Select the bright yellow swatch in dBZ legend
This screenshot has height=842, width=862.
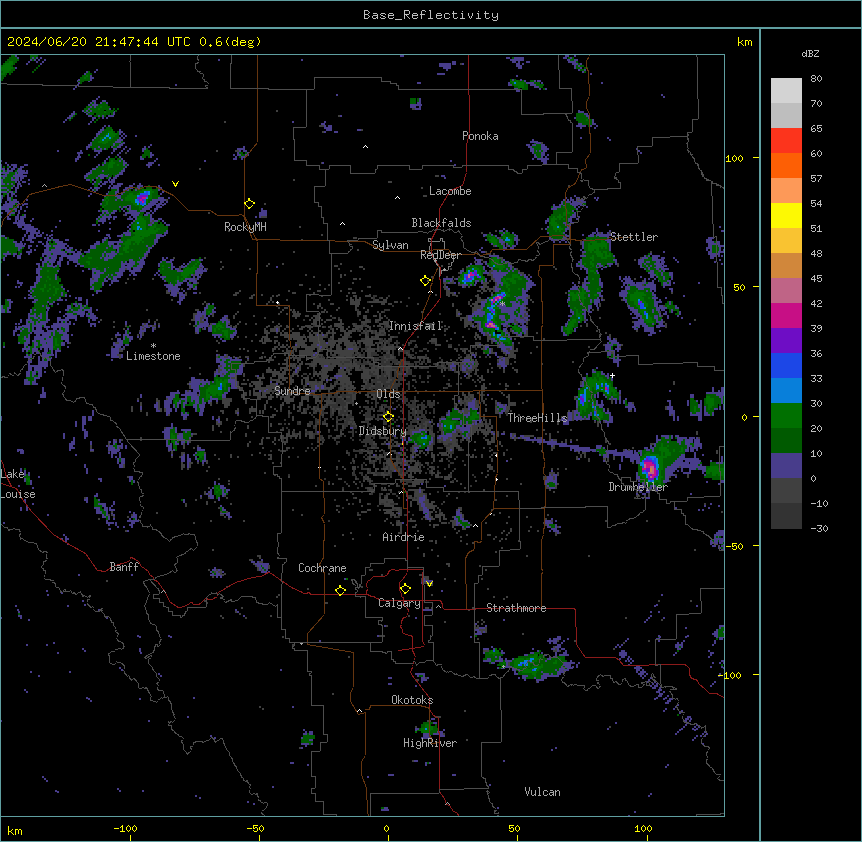(x=786, y=215)
